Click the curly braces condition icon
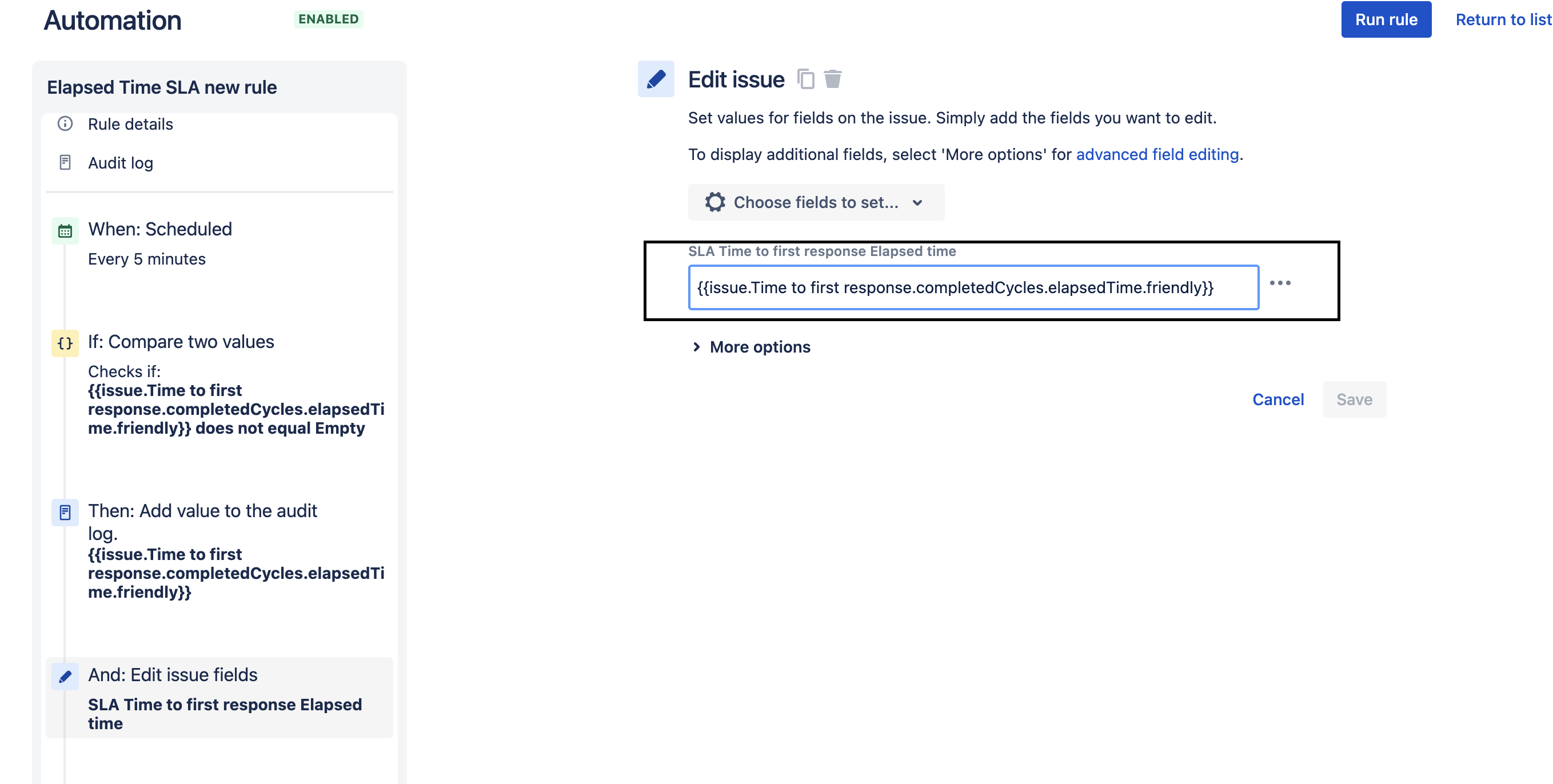The image size is (1553, 784). pos(65,343)
